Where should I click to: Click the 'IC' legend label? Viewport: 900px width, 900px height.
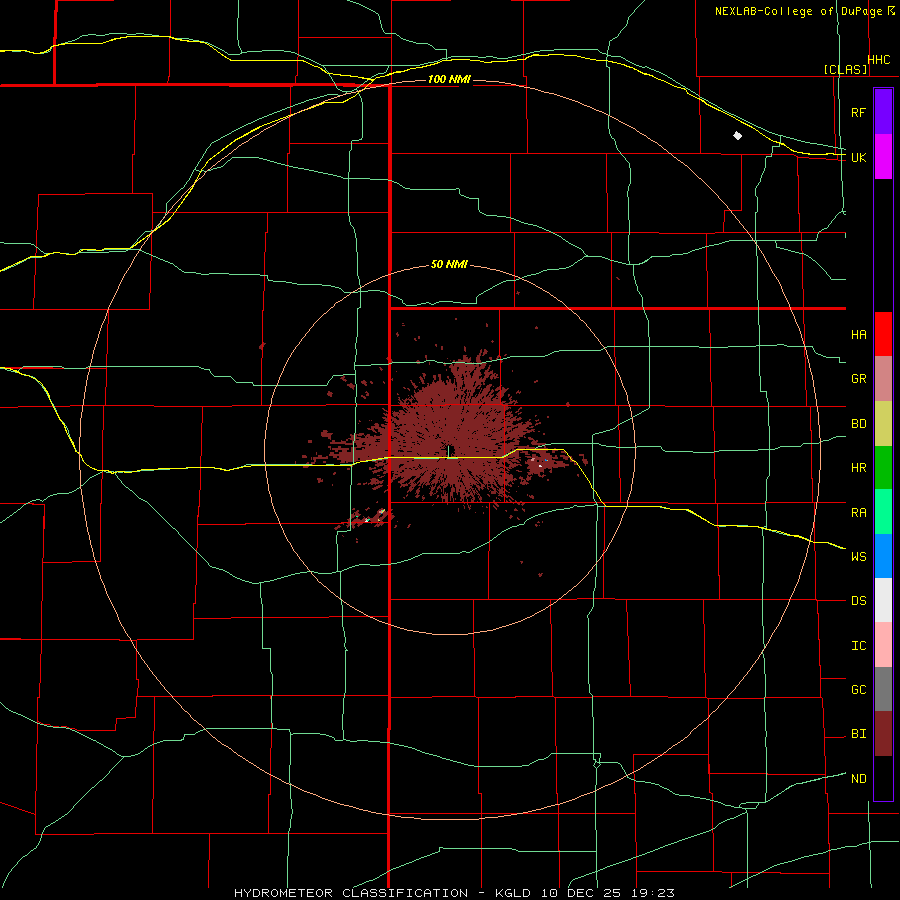[x=859, y=646]
